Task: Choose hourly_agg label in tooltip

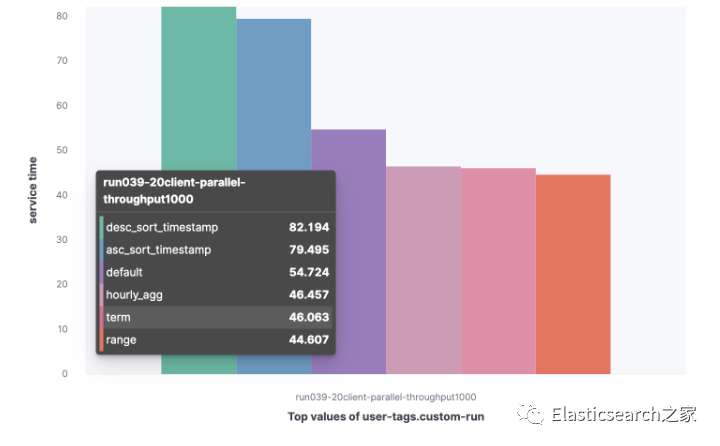Action: (x=133, y=295)
